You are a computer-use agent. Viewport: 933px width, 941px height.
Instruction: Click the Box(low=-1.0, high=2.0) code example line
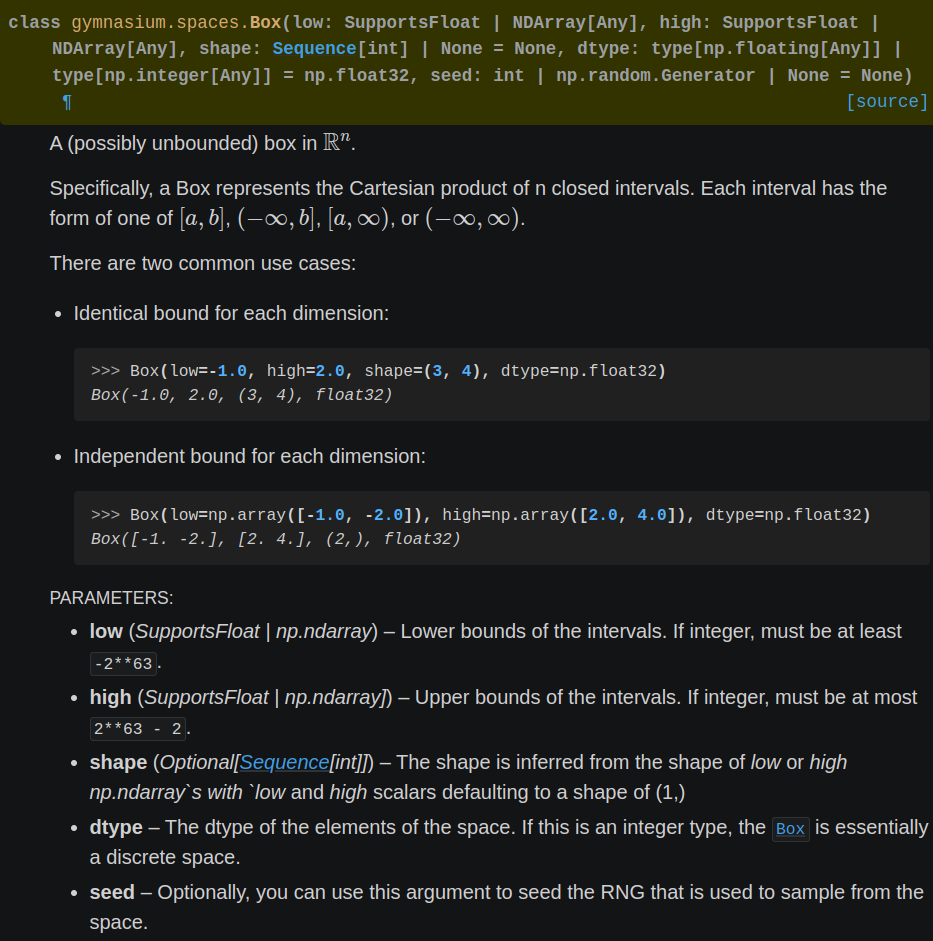tap(379, 371)
